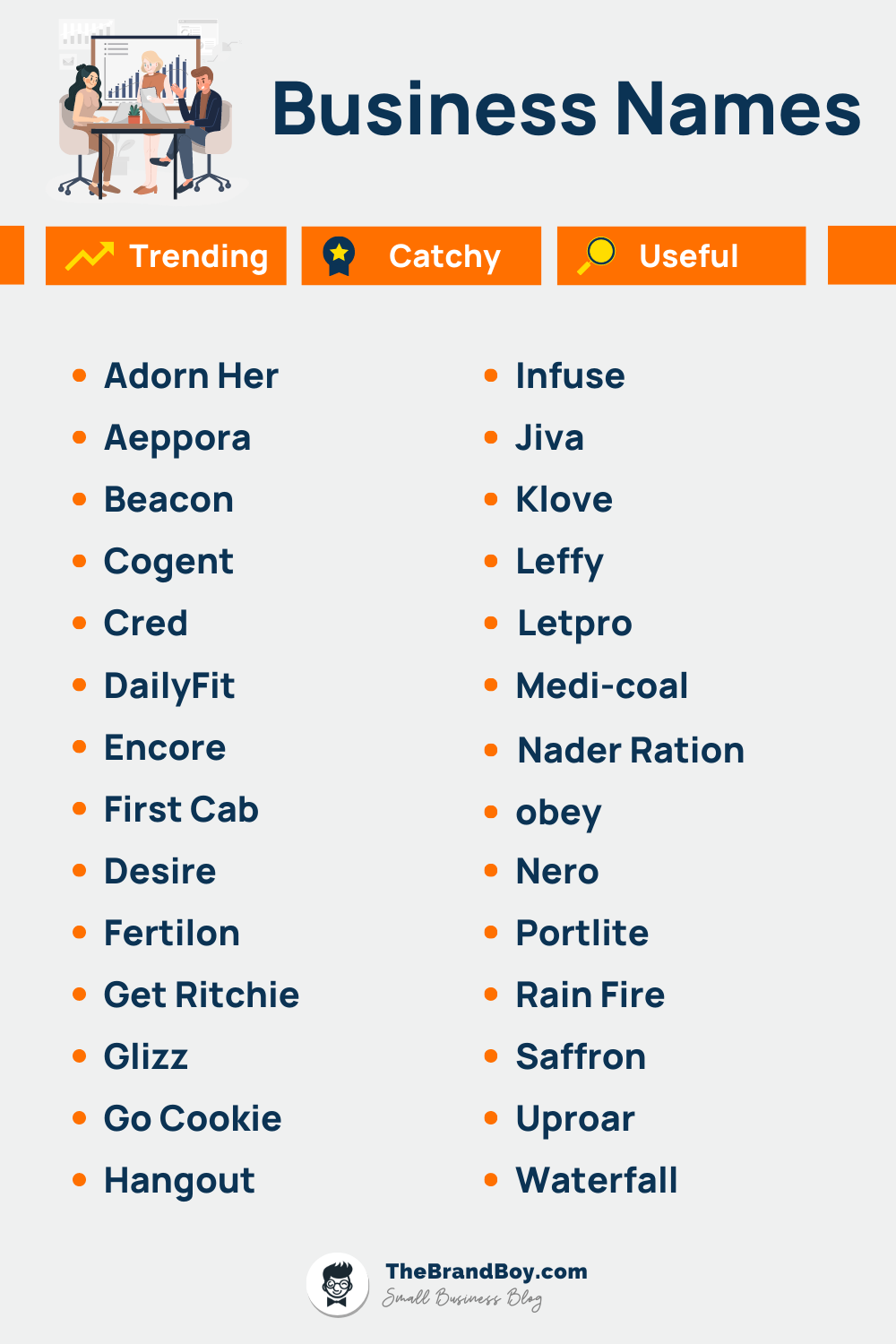The image size is (896, 1344).
Task: Click the orange bullet beside Beacon
Action: click(x=80, y=499)
